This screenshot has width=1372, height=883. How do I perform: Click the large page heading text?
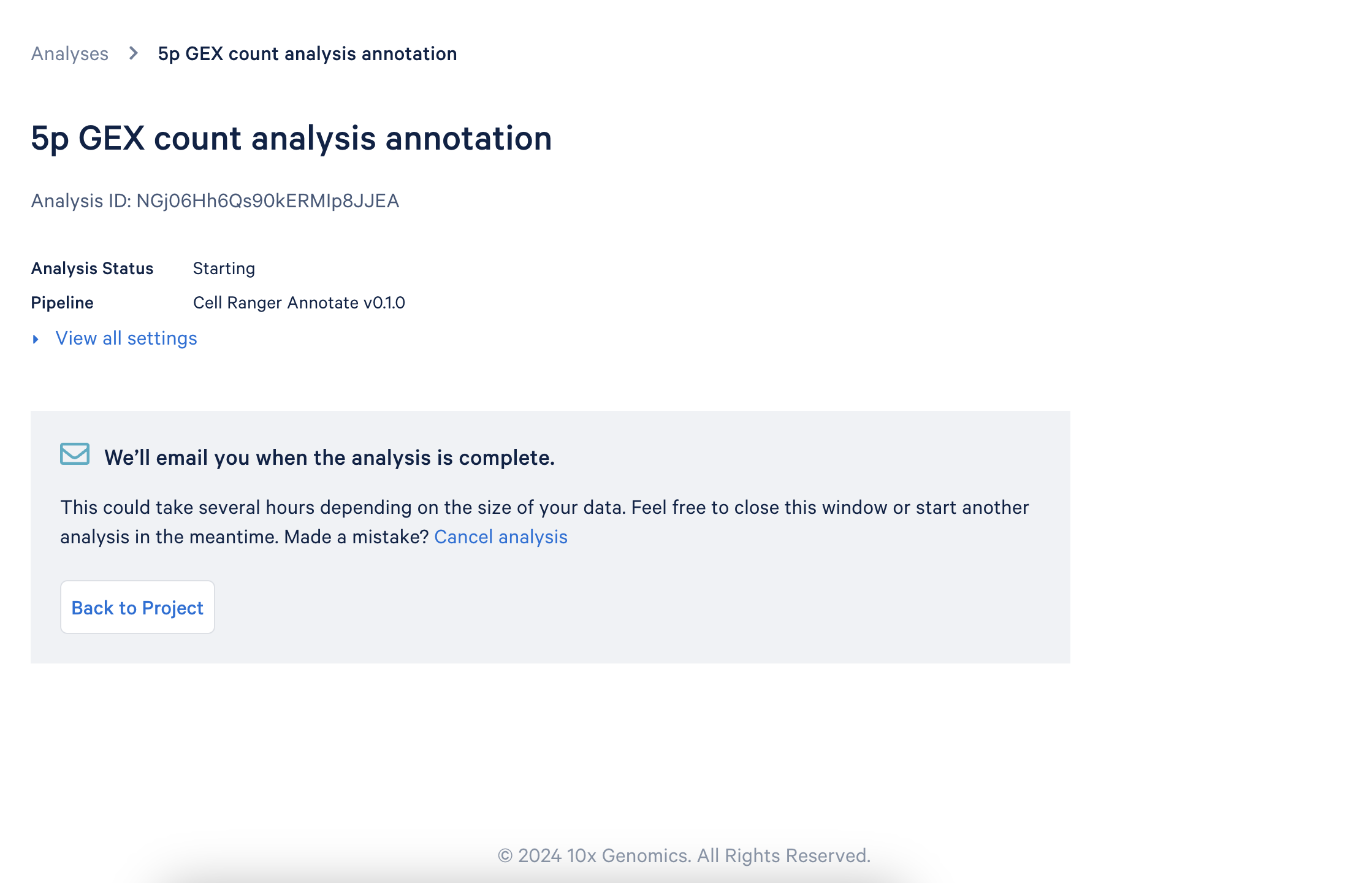click(291, 138)
